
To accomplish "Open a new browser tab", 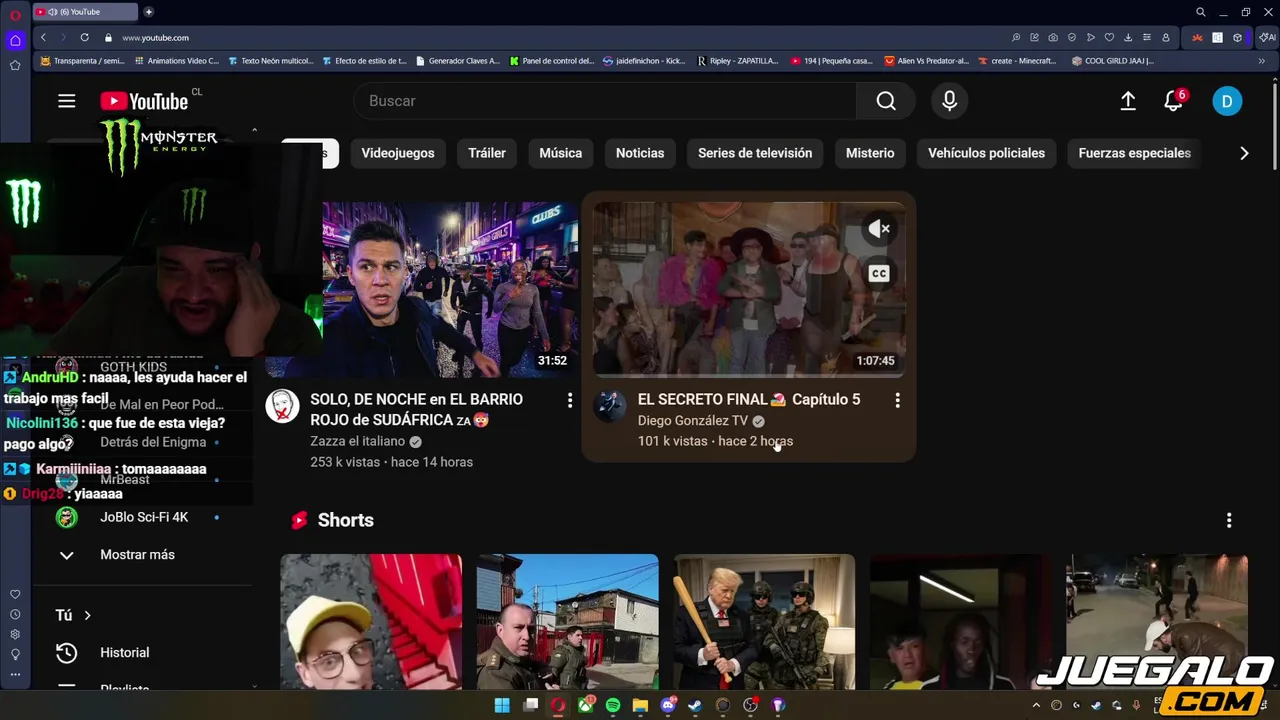I will 148,12.
